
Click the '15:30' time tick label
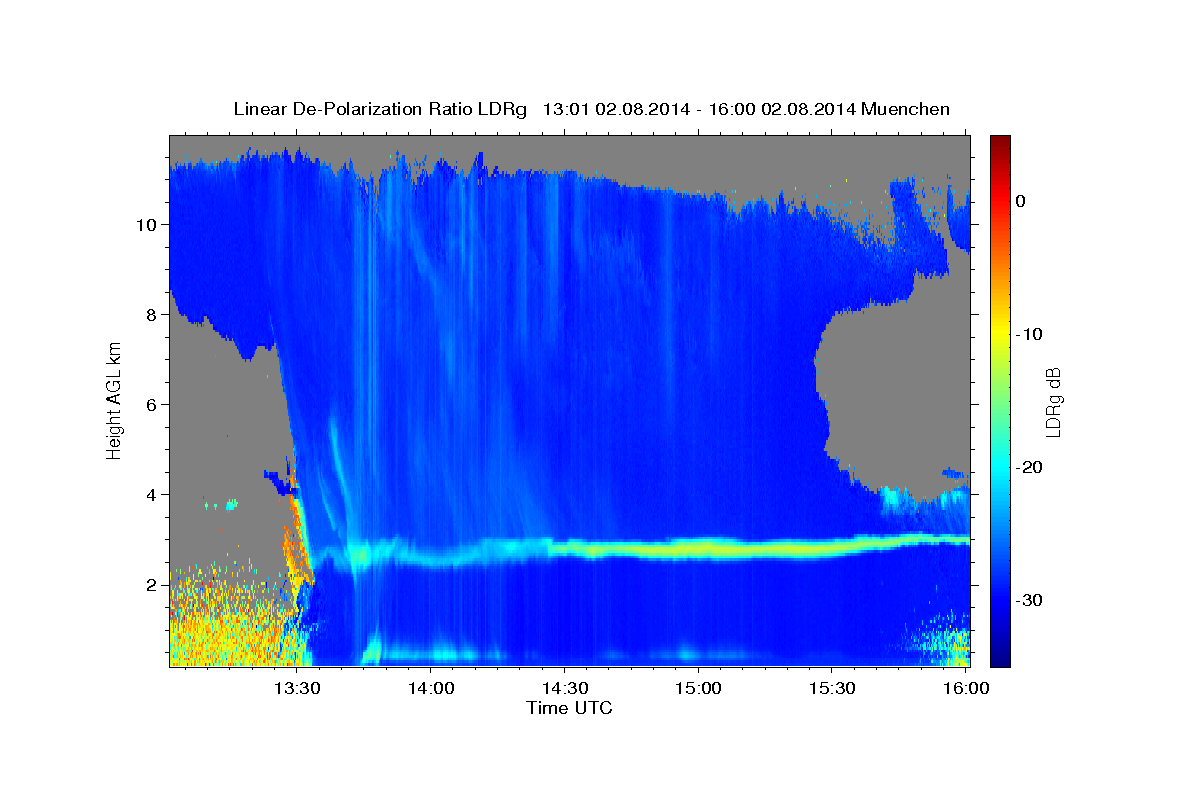[831, 689]
